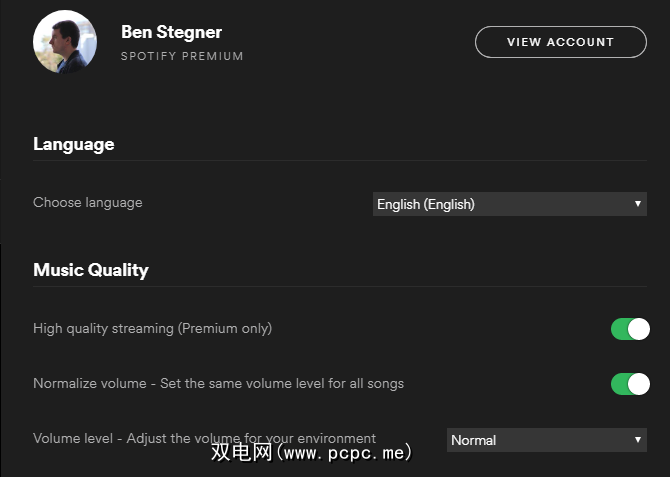Image resolution: width=670 pixels, height=477 pixels.
Task: Click the Ben Stegner username text
Action: [x=171, y=32]
